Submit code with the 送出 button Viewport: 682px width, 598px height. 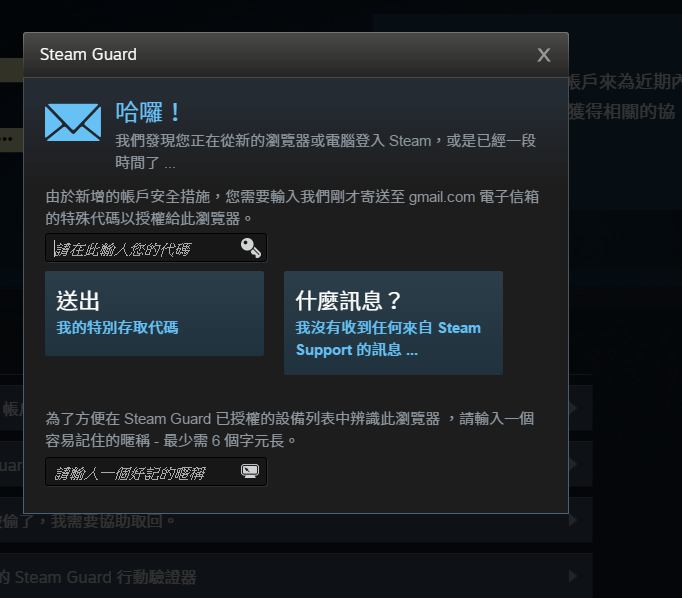(154, 314)
